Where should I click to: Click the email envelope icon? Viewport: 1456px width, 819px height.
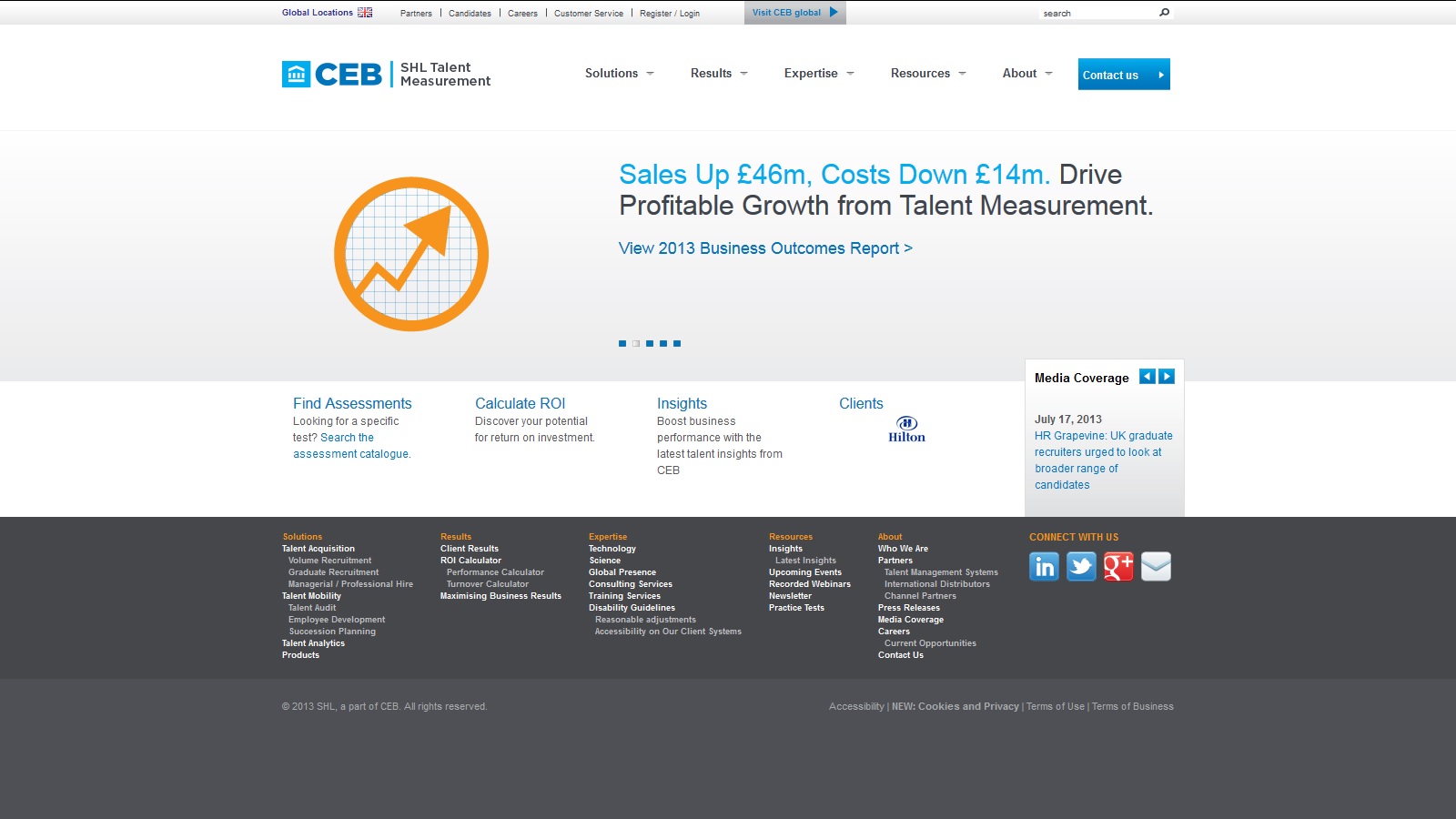tap(1156, 566)
